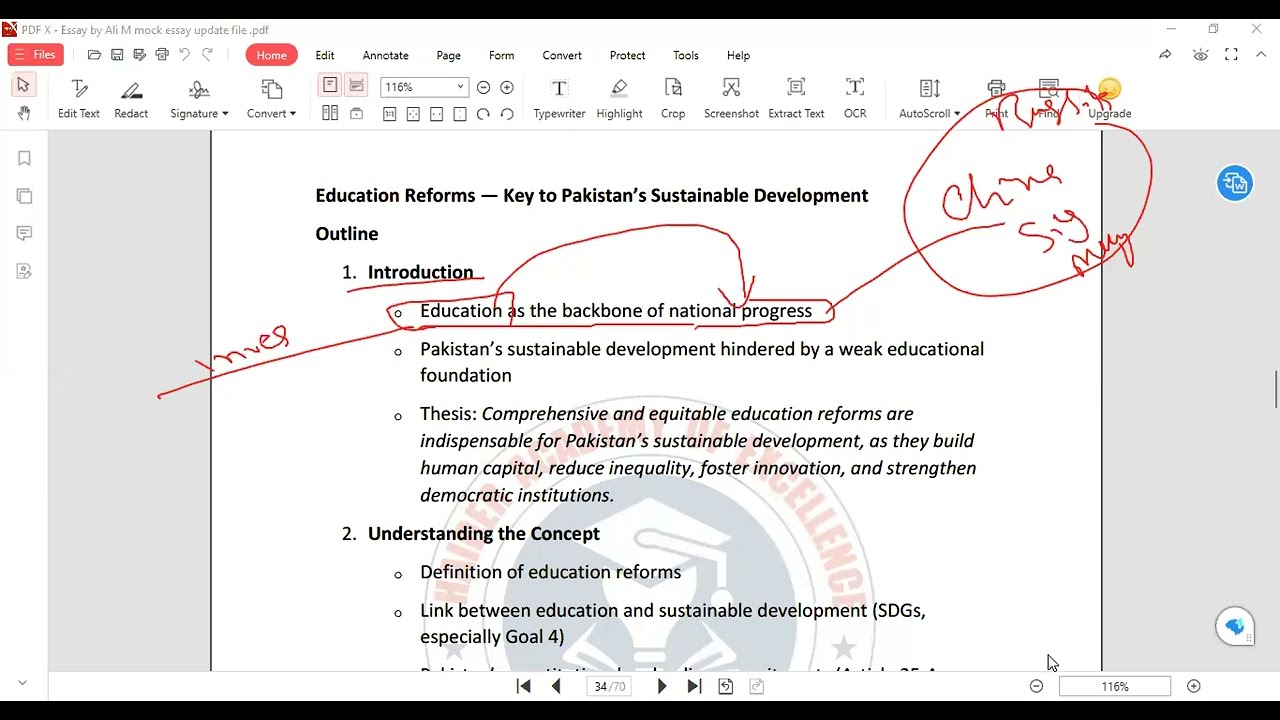Click the Print button in ribbon

[996, 99]
